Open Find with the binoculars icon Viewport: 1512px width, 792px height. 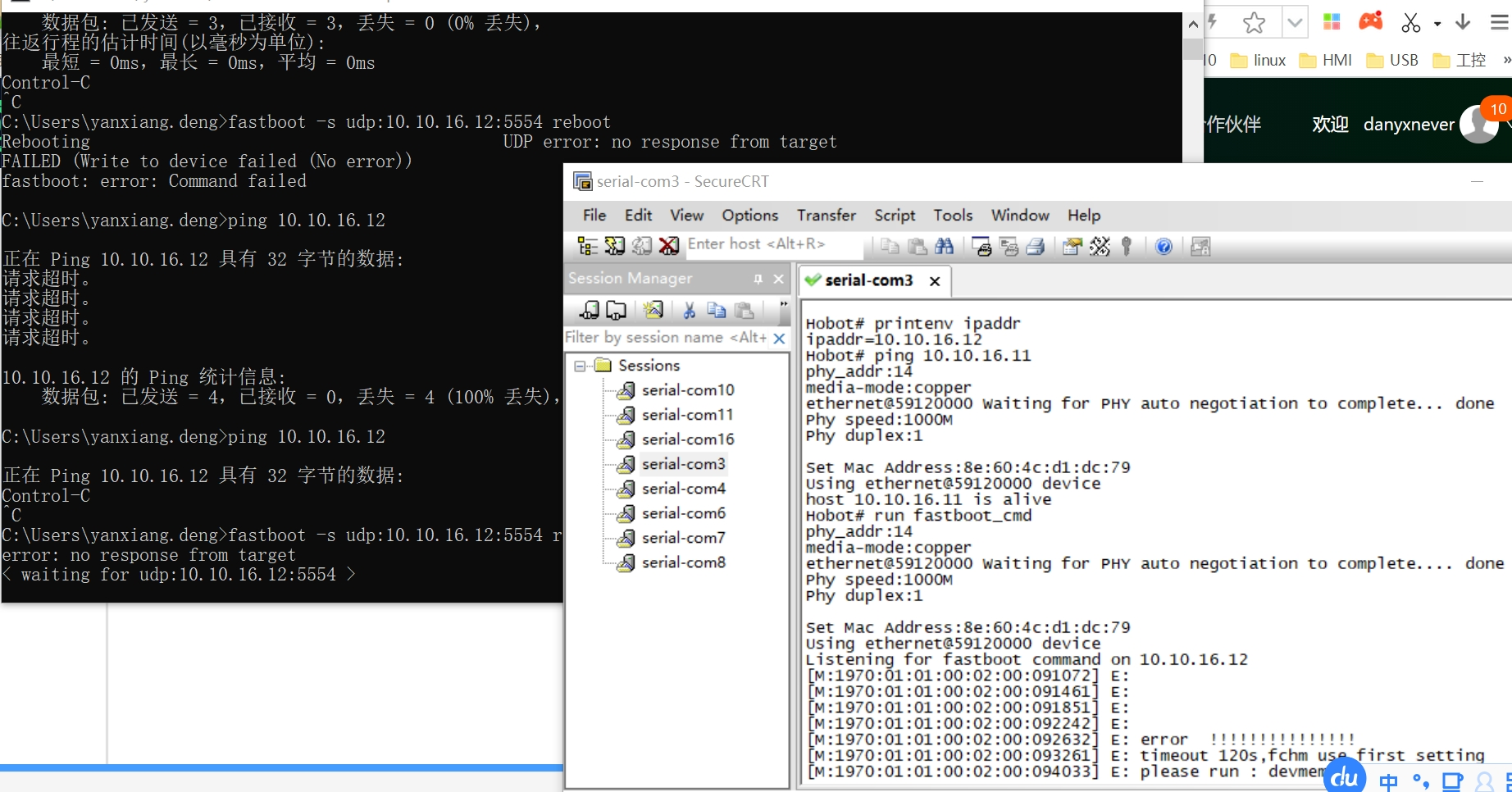tap(945, 246)
